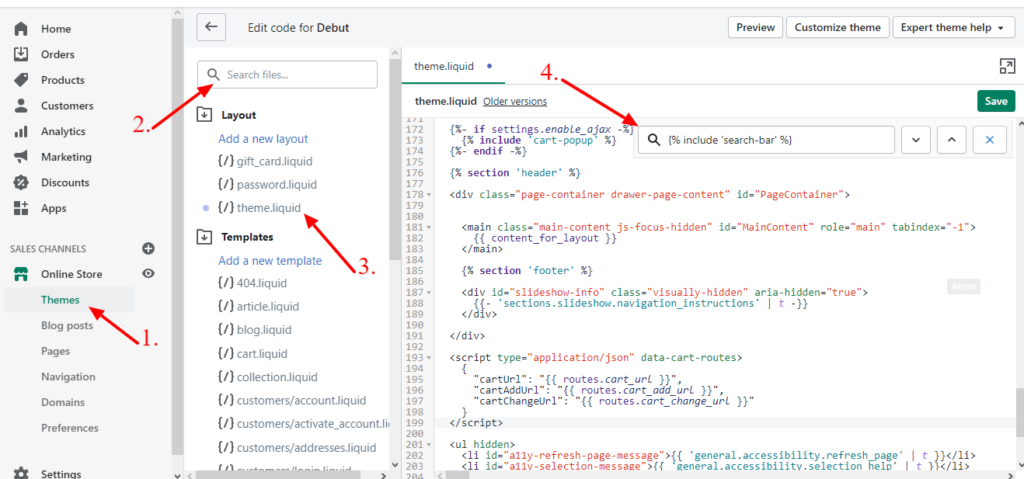Open Discounts in the sidebar
The height and width of the screenshot is (479, 1024).
pyautogui.click(x=65, y=182)
